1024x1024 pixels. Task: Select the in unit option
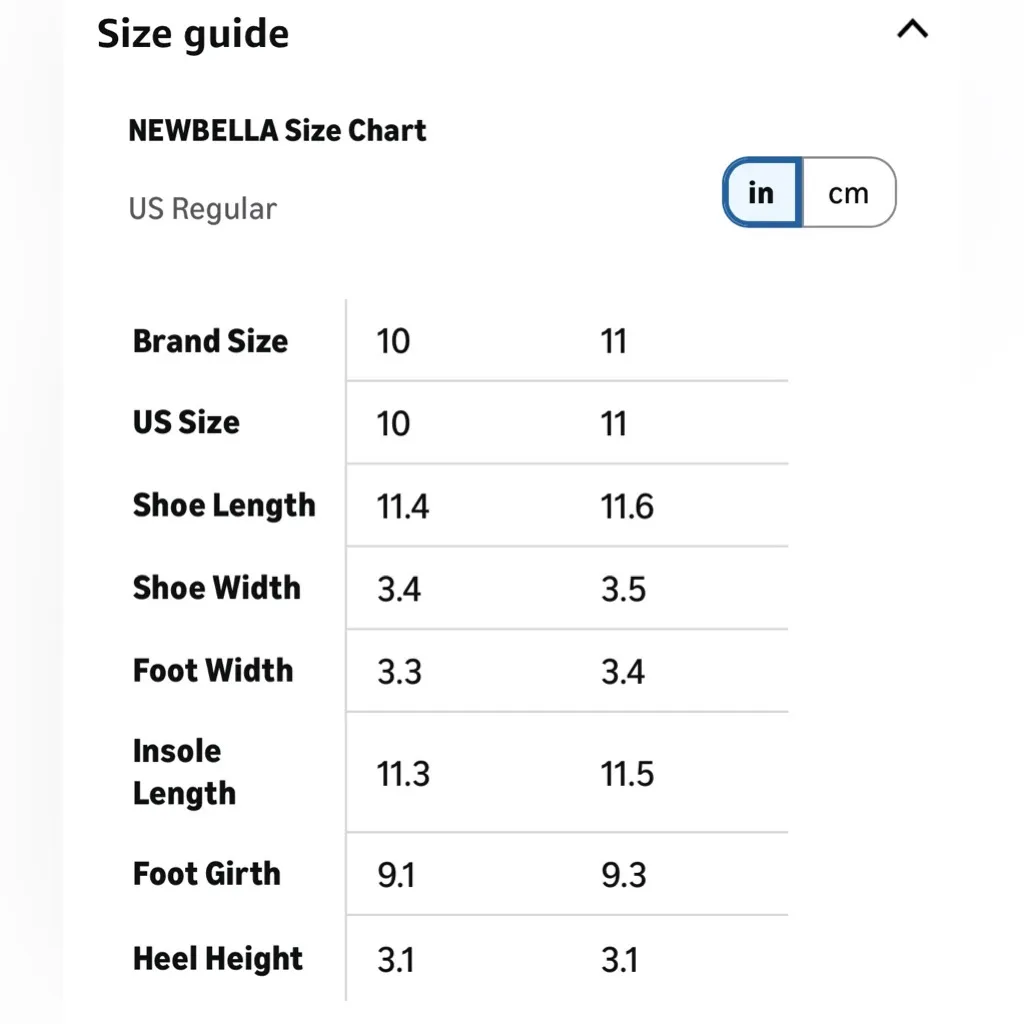pyautogui.click(x=761, y=192)
